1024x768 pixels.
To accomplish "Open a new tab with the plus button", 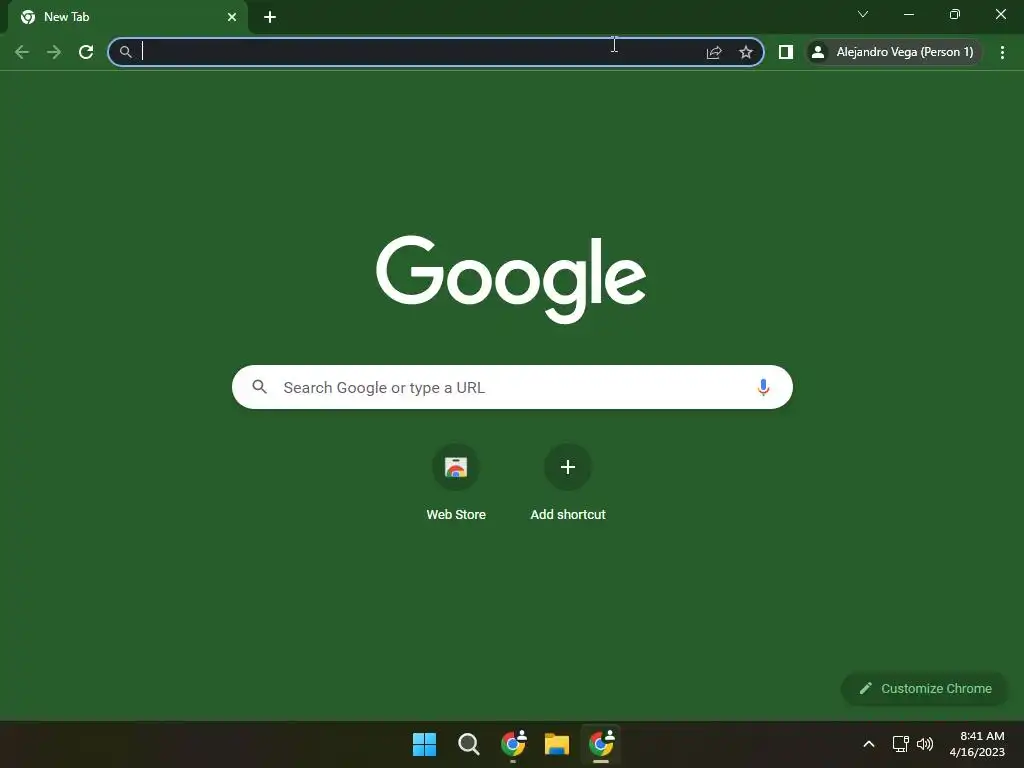I will click(x=270, y=17).
